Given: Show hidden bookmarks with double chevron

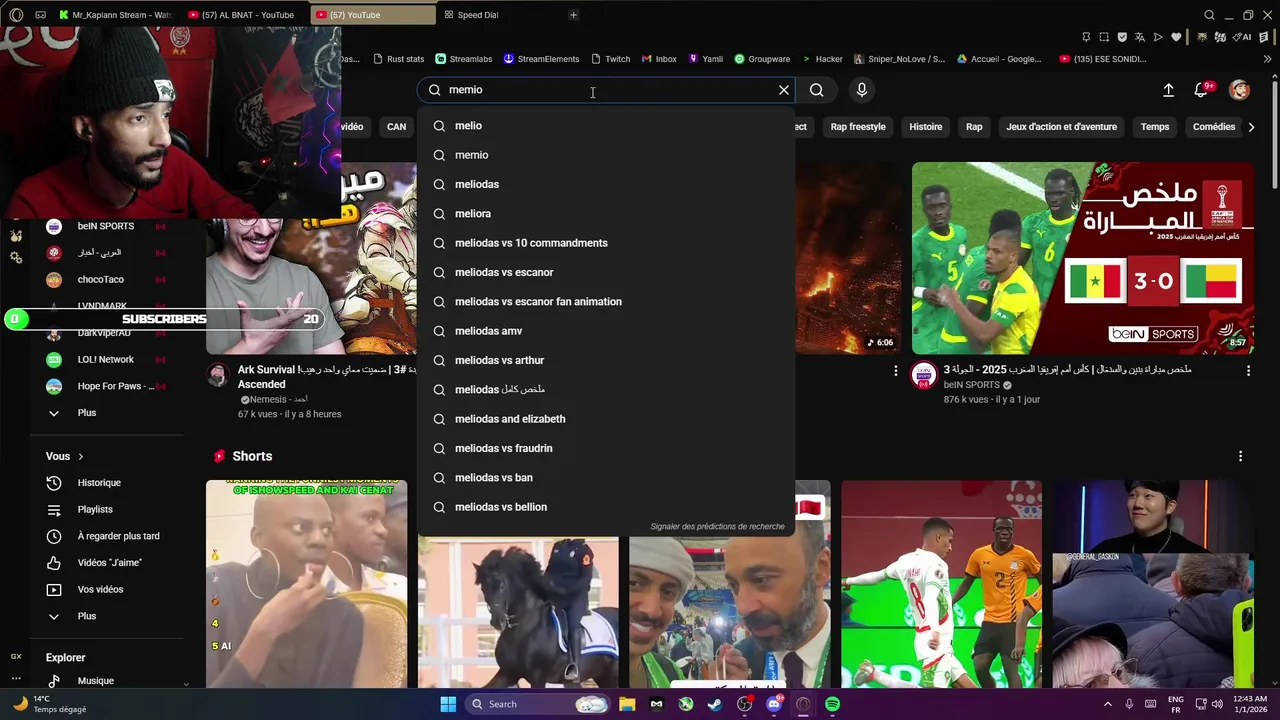Looking at the screenshot, I should [1268, 59].
